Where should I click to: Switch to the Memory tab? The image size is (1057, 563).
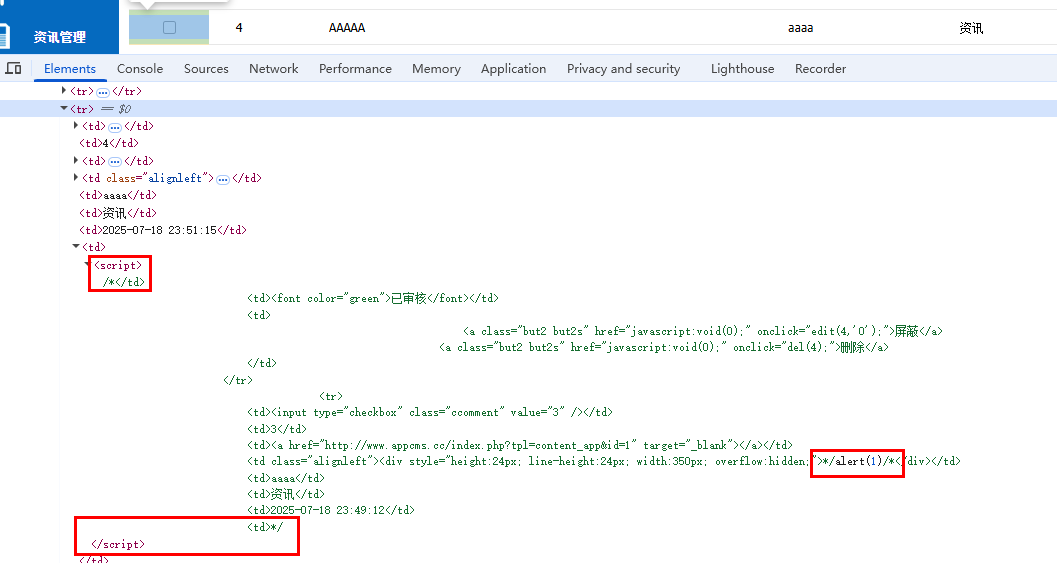point(436,69)
